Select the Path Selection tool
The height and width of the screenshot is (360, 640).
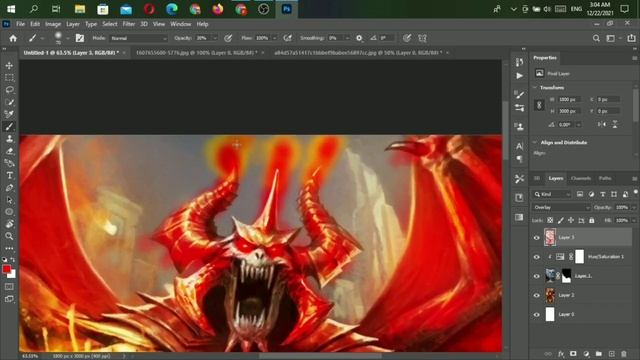pyautogui.click(x=9, y=200)
